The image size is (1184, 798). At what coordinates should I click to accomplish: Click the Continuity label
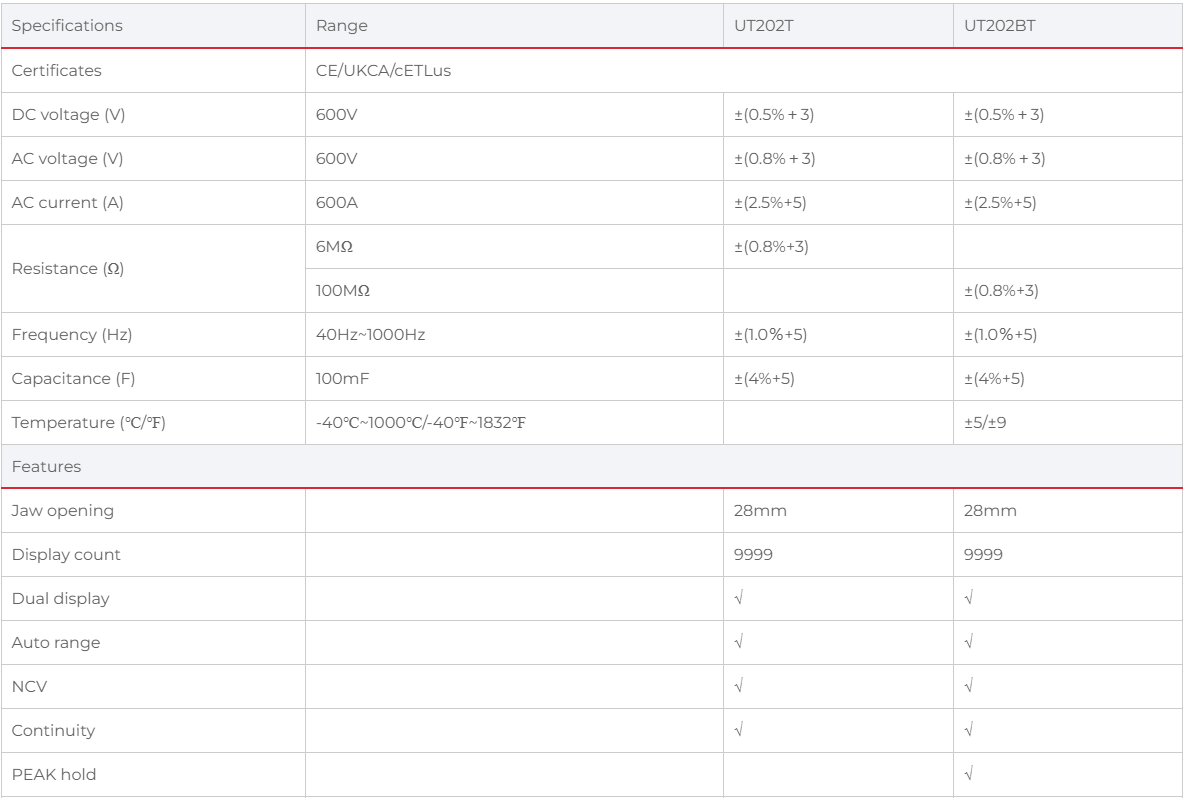point(53,730)
